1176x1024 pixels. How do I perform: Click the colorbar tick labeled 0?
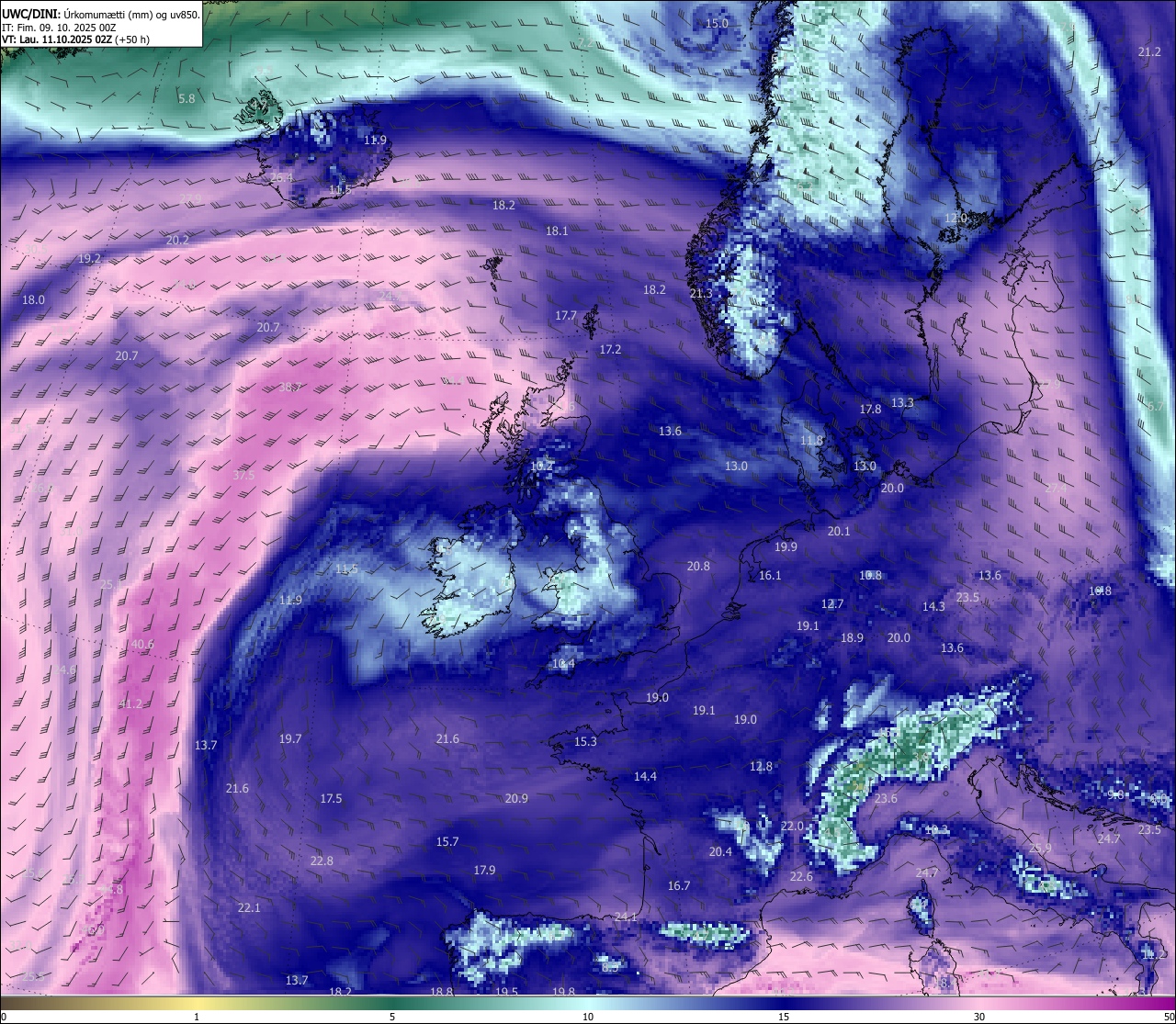pos(4,1017)
